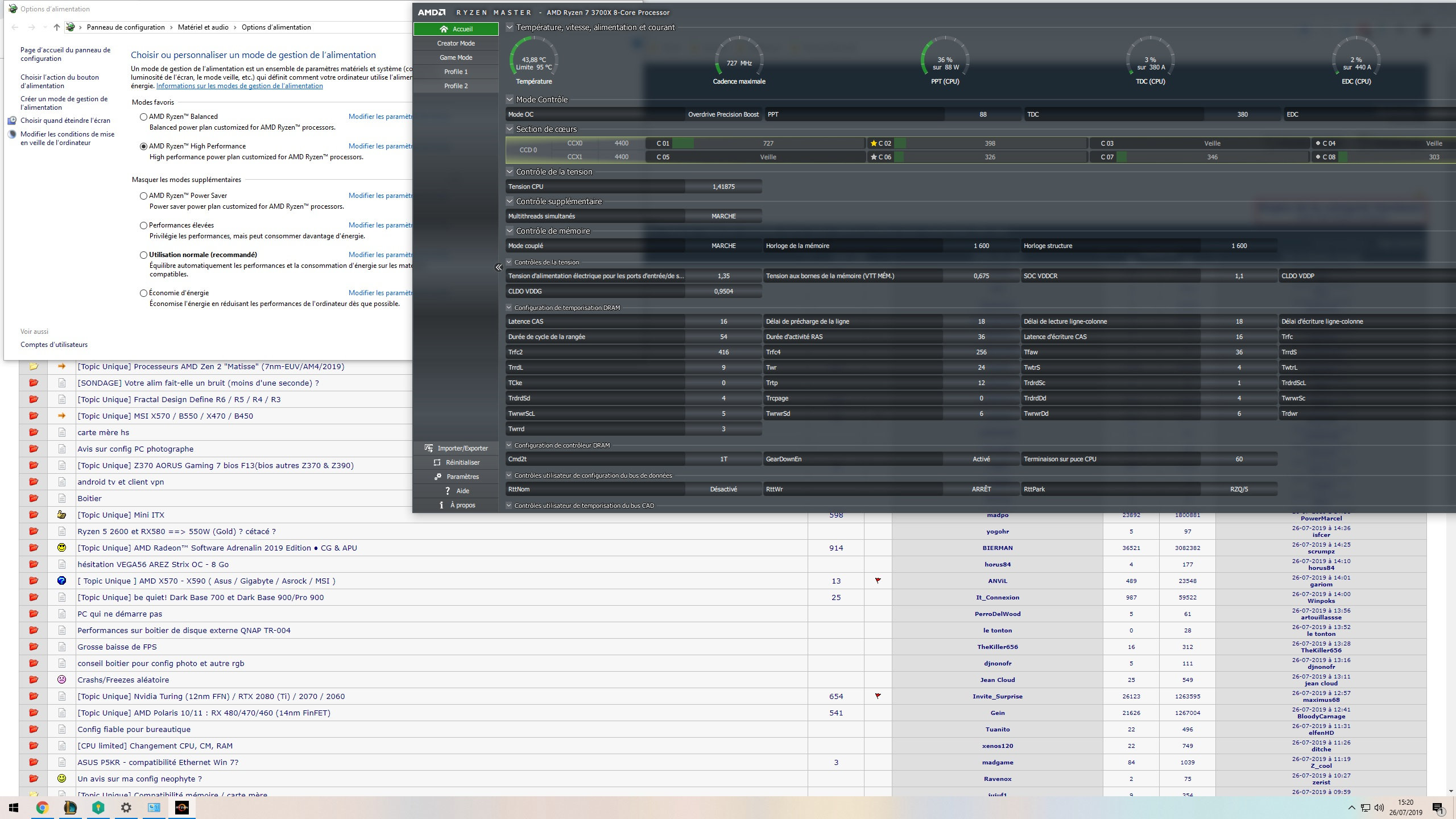Go to Accueil tab in Ryzen Master

pos(456,29)
